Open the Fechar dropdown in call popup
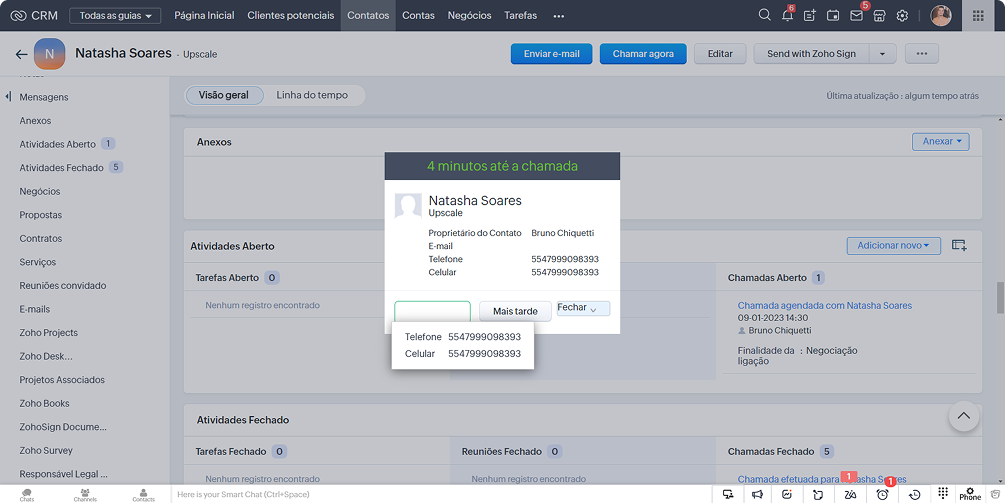This screenshot has width=1005, height=503. coord(583,308)
